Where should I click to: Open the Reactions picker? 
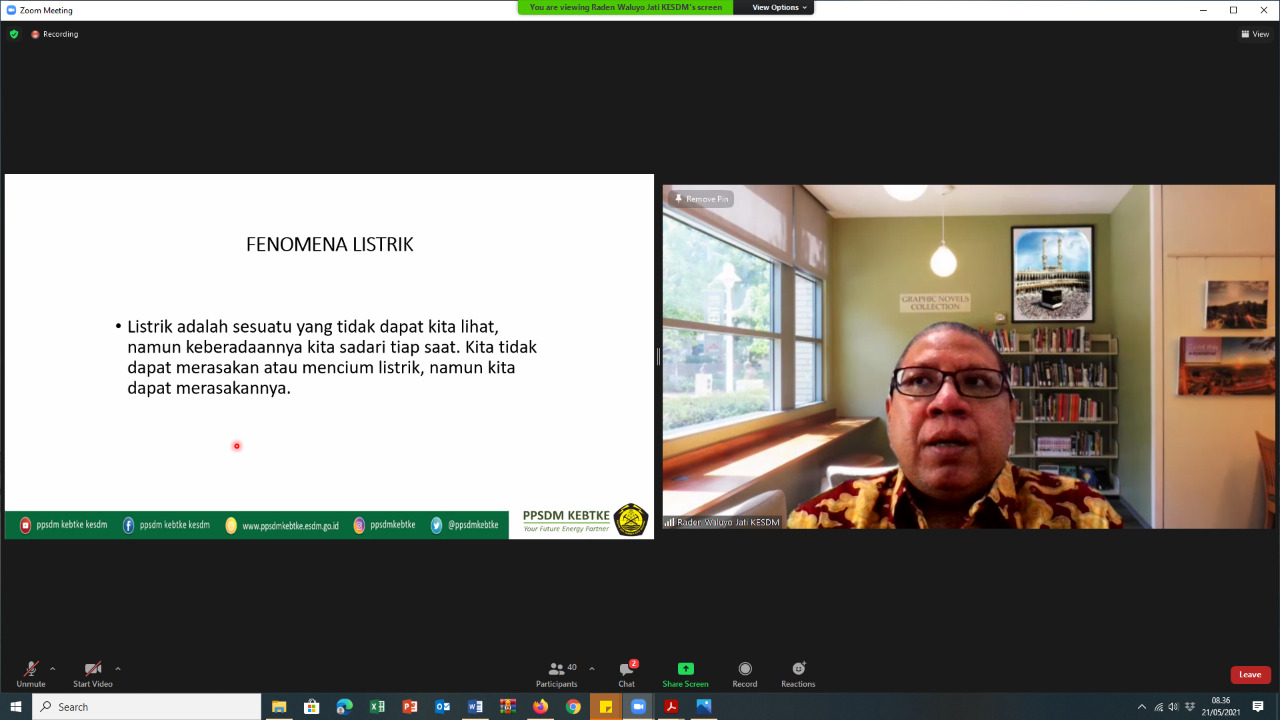798,674
